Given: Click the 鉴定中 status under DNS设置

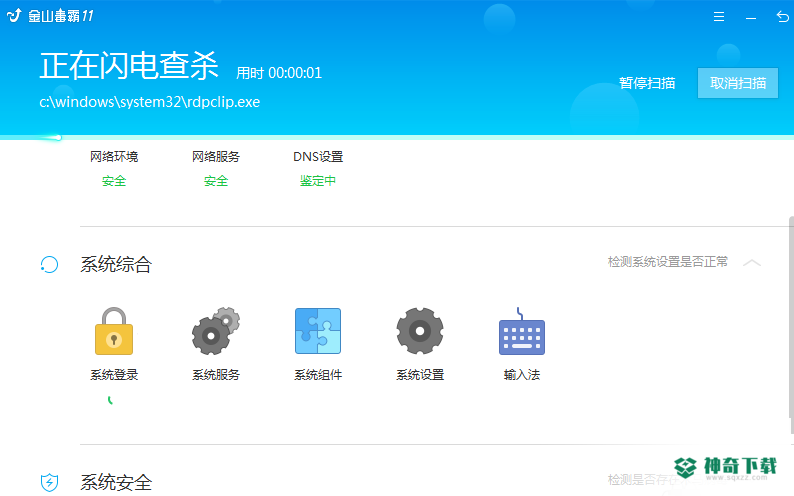Looking at the screenshot, I should click(318, 181).
